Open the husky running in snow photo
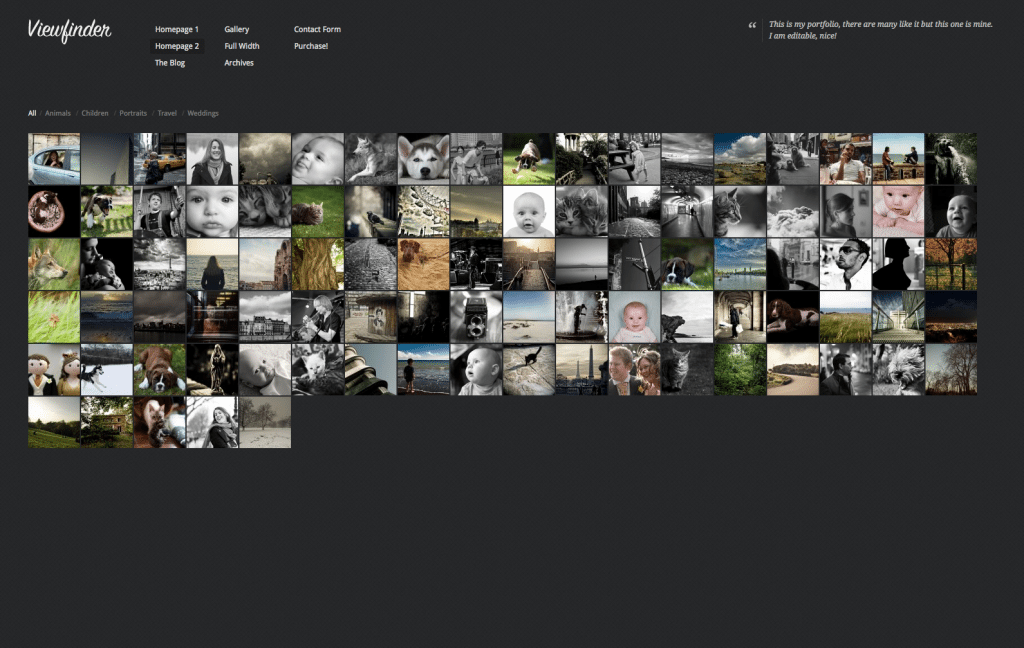 pos(106,370)
